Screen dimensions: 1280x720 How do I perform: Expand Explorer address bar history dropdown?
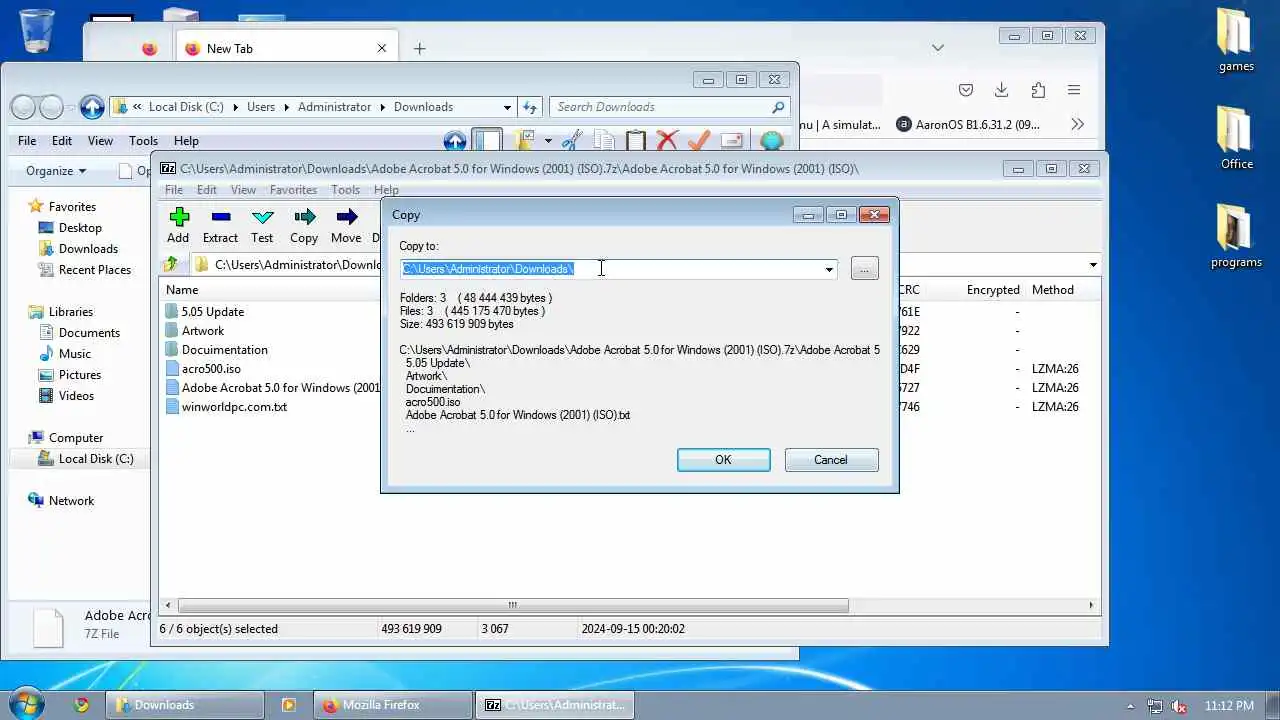508,107
